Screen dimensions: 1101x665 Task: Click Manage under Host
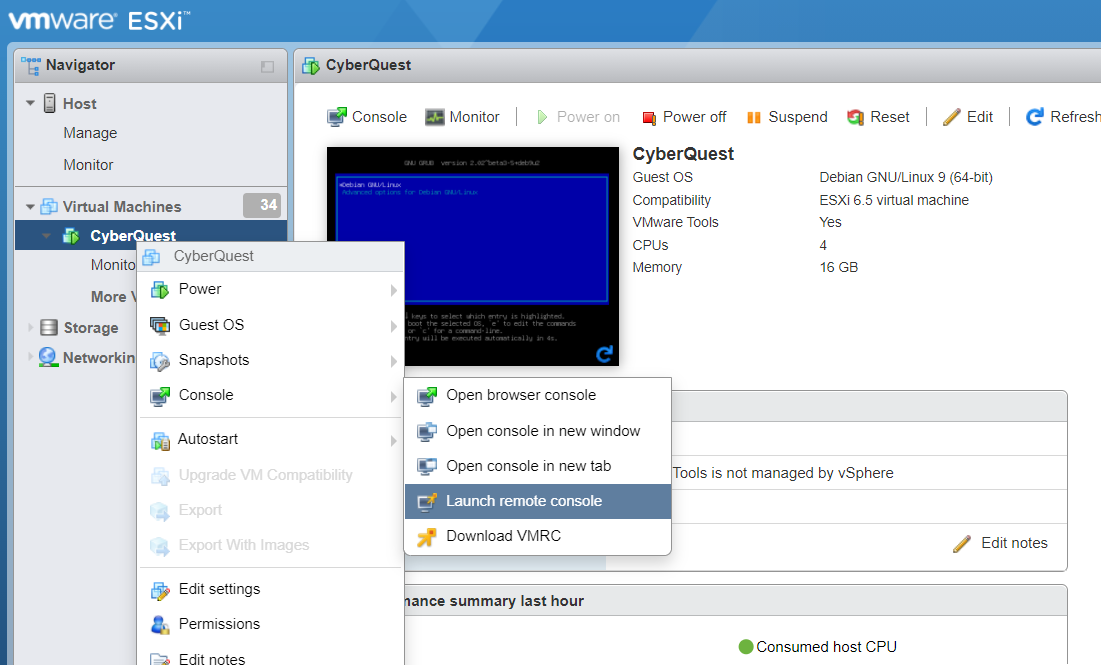pyautogui.click(x=91, y=133)
